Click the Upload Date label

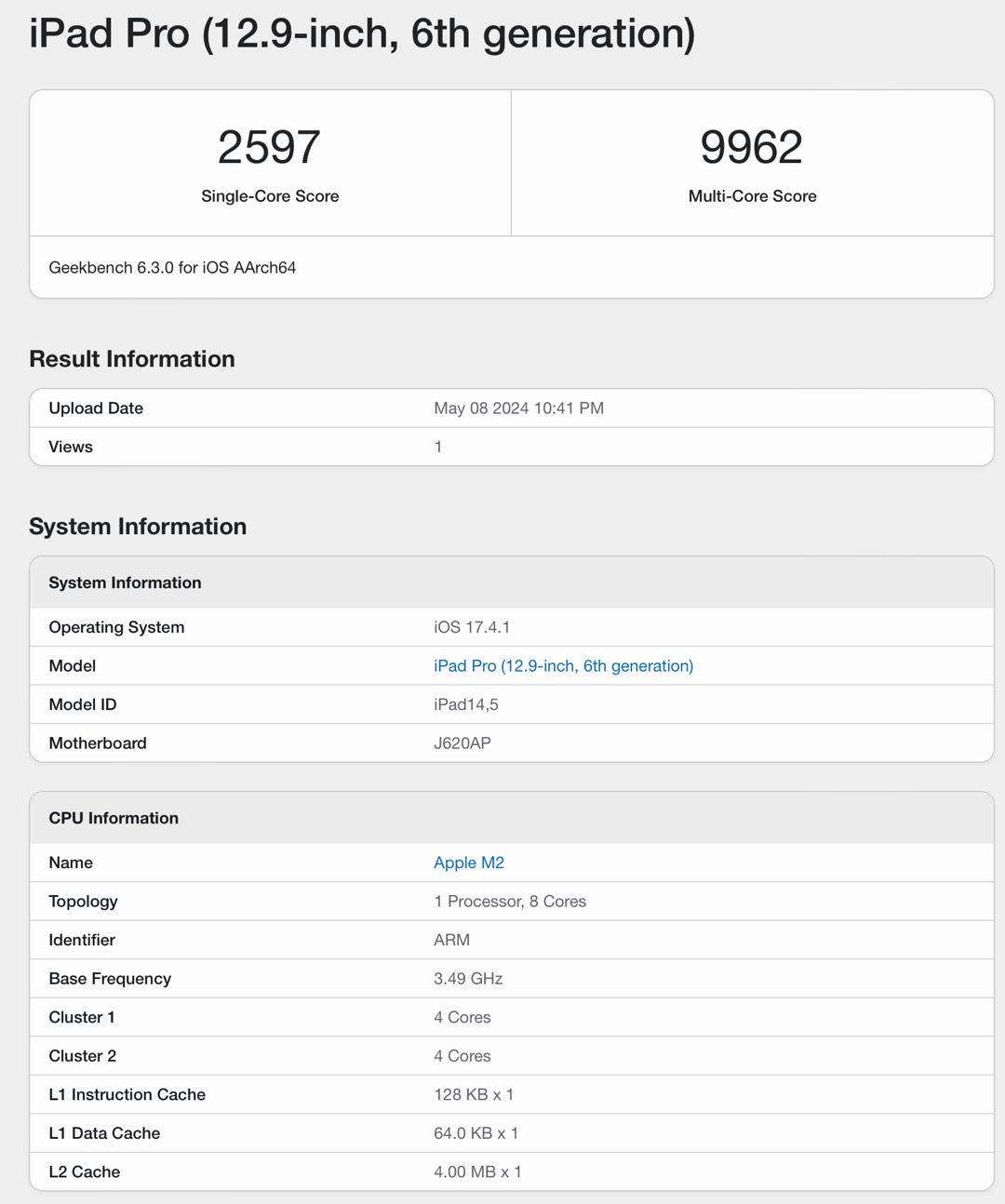96,408
